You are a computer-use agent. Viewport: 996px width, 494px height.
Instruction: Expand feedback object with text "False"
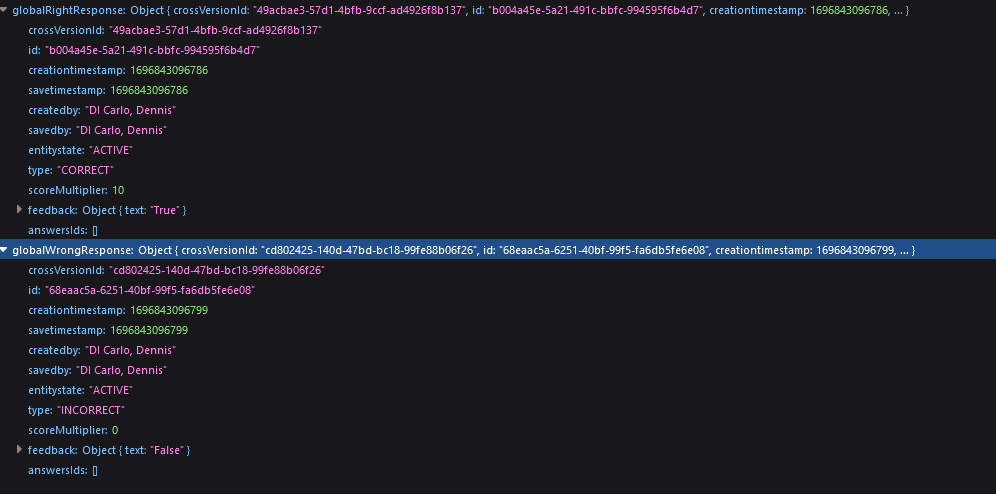pyautogui.click(x=19, y=450)
